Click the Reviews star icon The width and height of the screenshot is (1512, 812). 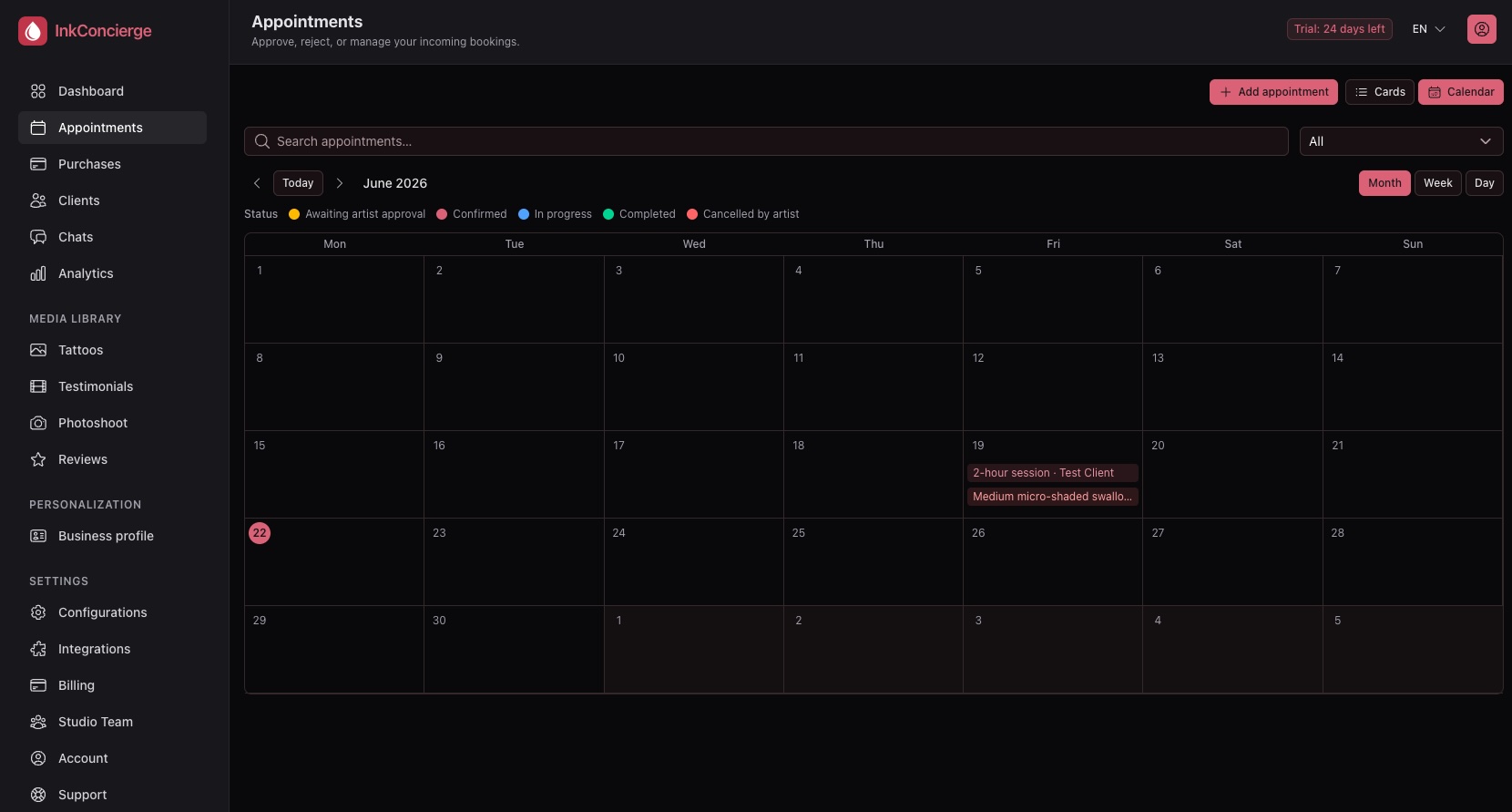tap(38, 459)
